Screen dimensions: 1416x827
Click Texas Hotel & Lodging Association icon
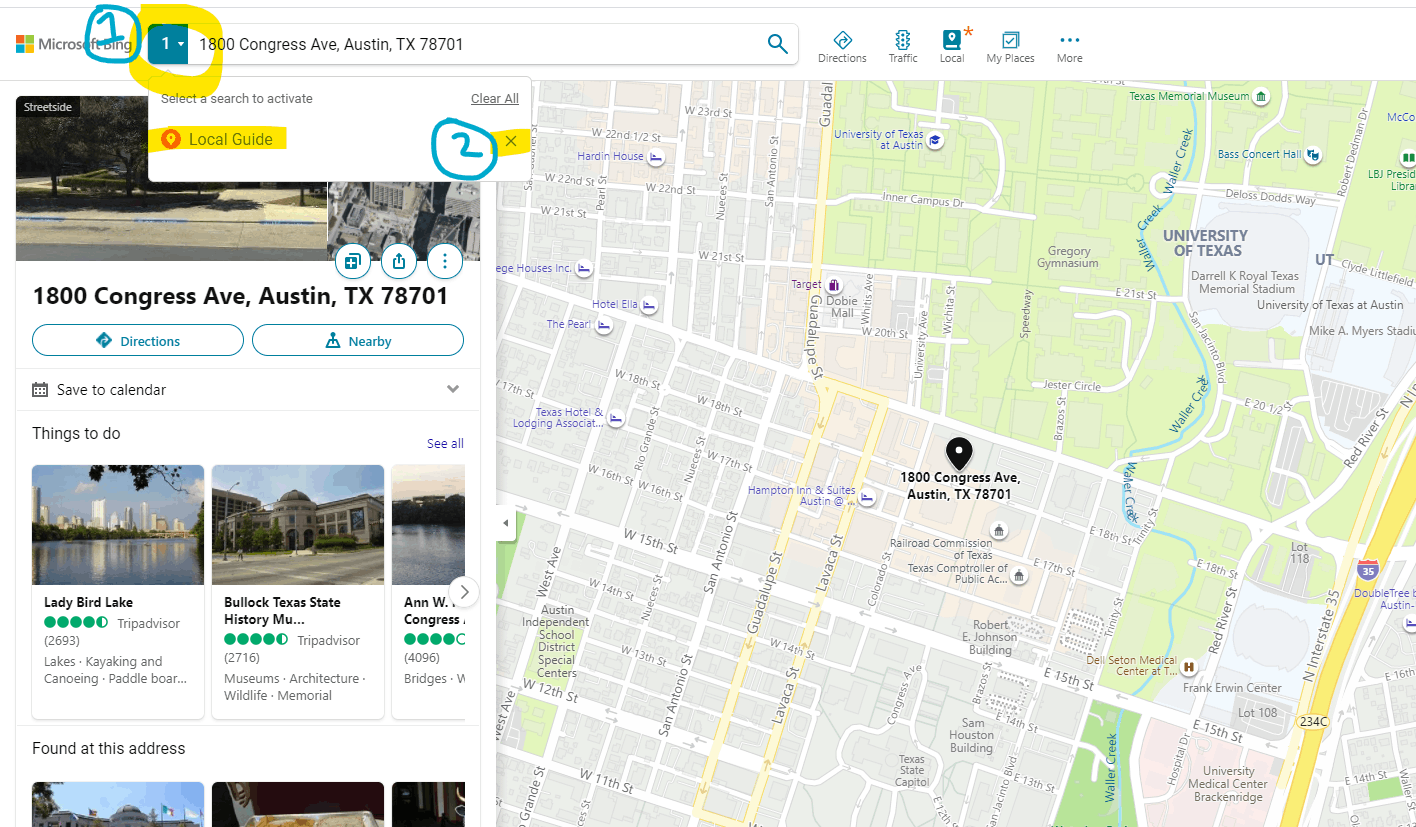[616, 418]
